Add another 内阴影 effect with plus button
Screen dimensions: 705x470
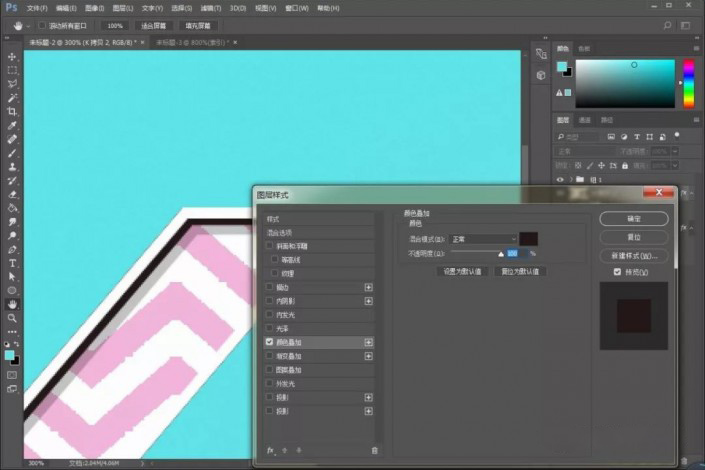(368, 301)
